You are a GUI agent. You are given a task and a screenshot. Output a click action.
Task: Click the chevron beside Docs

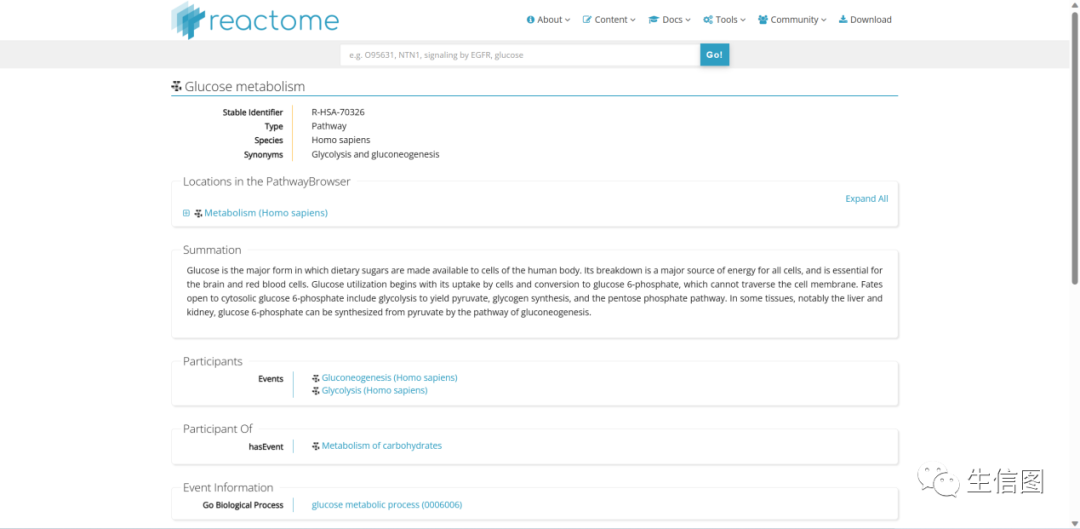point(688,20)
